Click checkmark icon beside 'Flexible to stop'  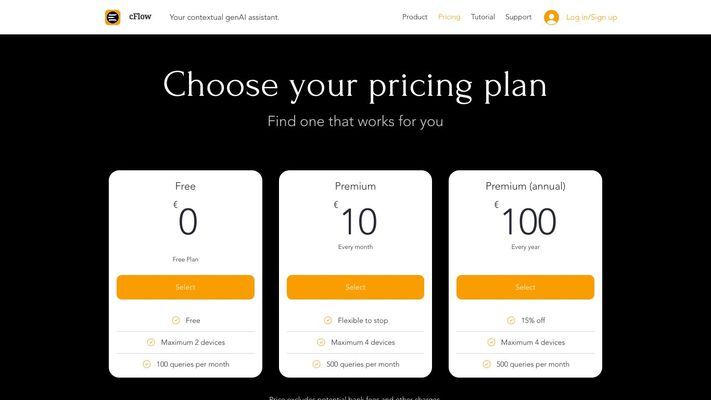pos(328,320)
